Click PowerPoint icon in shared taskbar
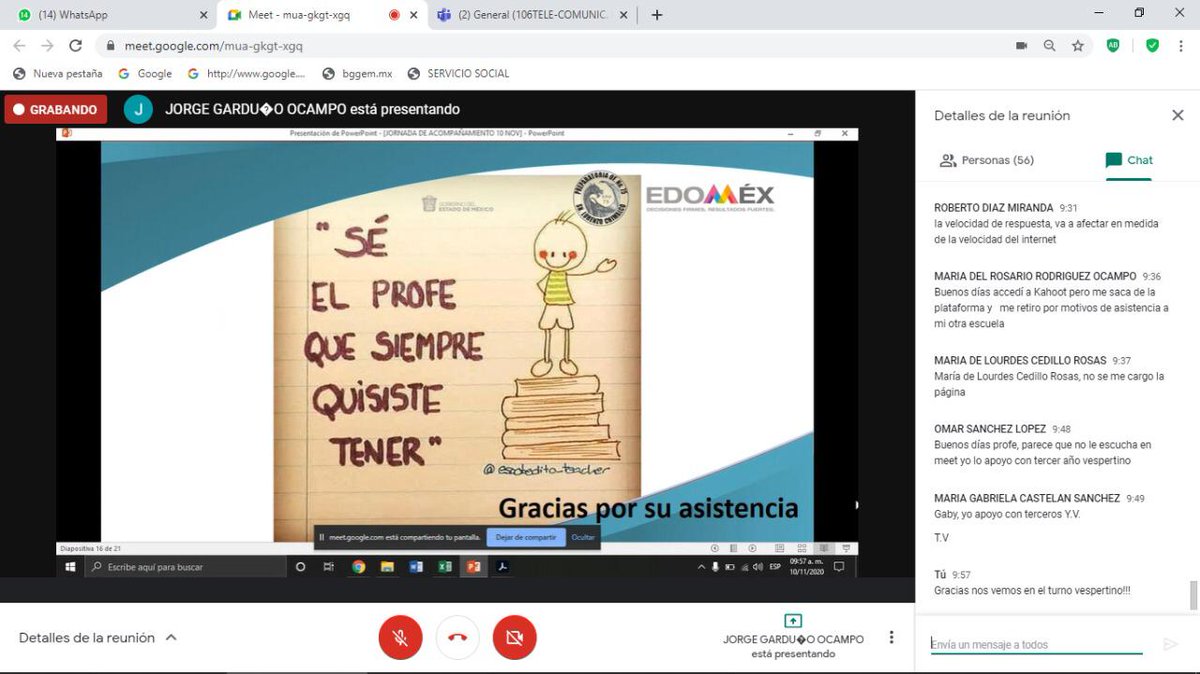 click(474, 566)
